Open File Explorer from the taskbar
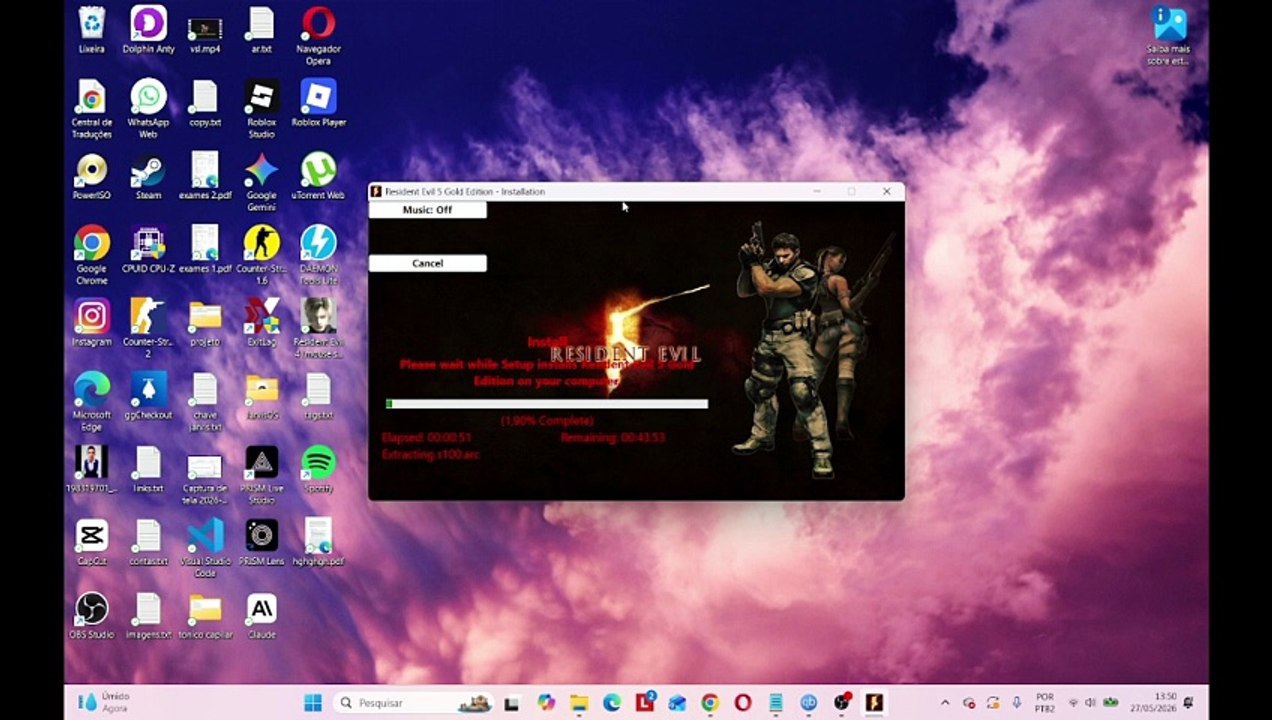 579,702
